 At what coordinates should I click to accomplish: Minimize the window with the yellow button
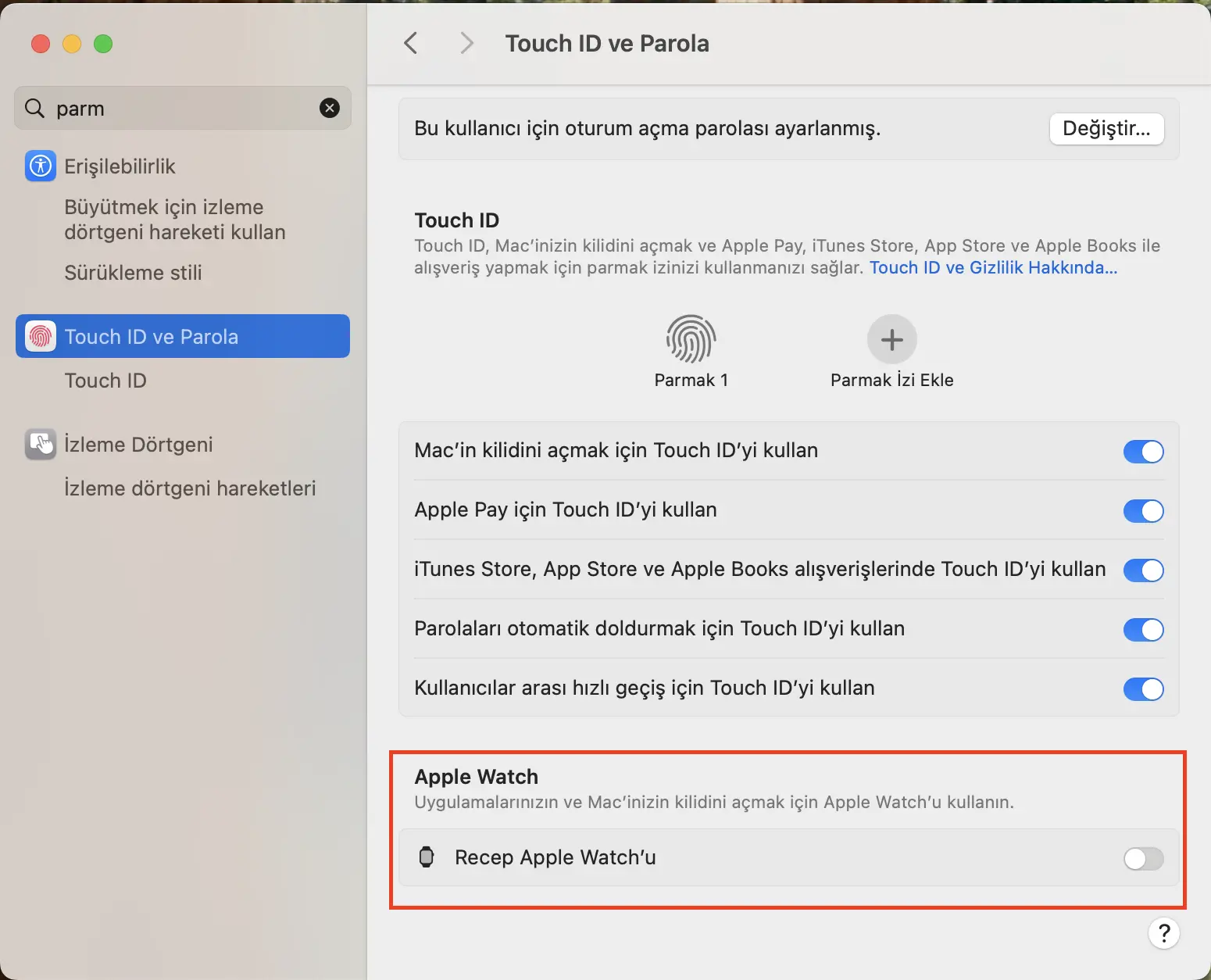[72, 44]
